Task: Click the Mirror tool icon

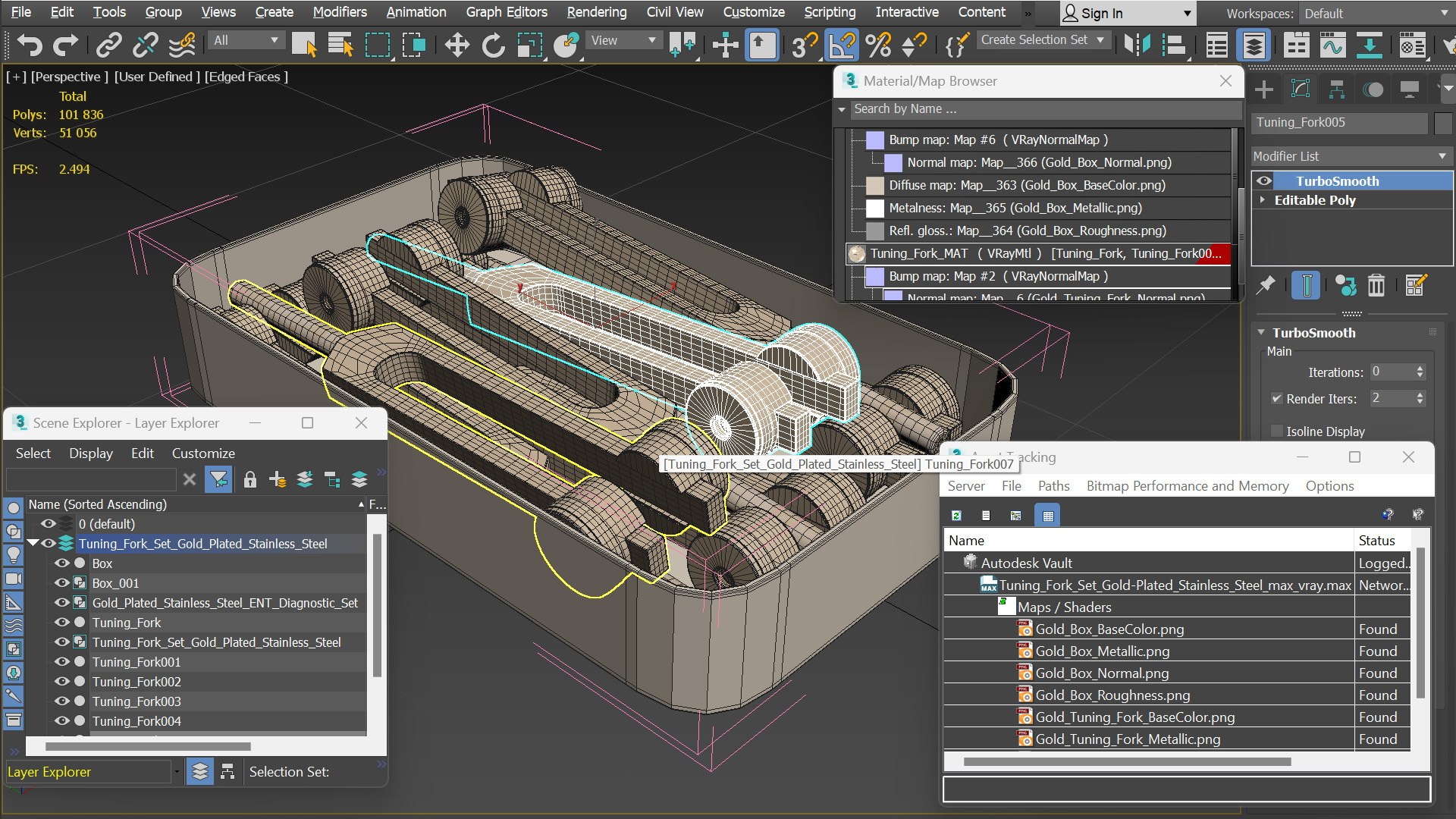Action: pyautogui.click(x=1136, y=45)
